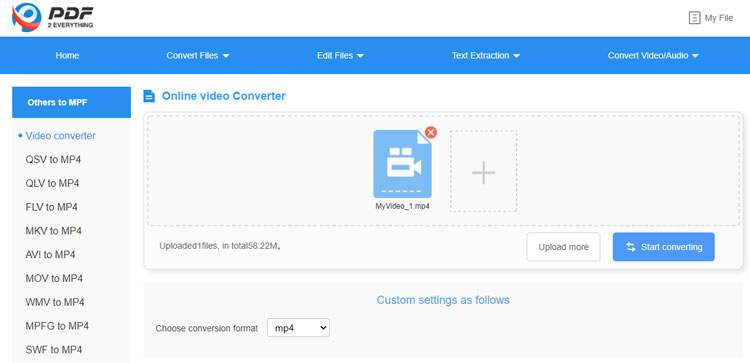Click the Uploaded1files total 58.22M status text

[220, 246]
